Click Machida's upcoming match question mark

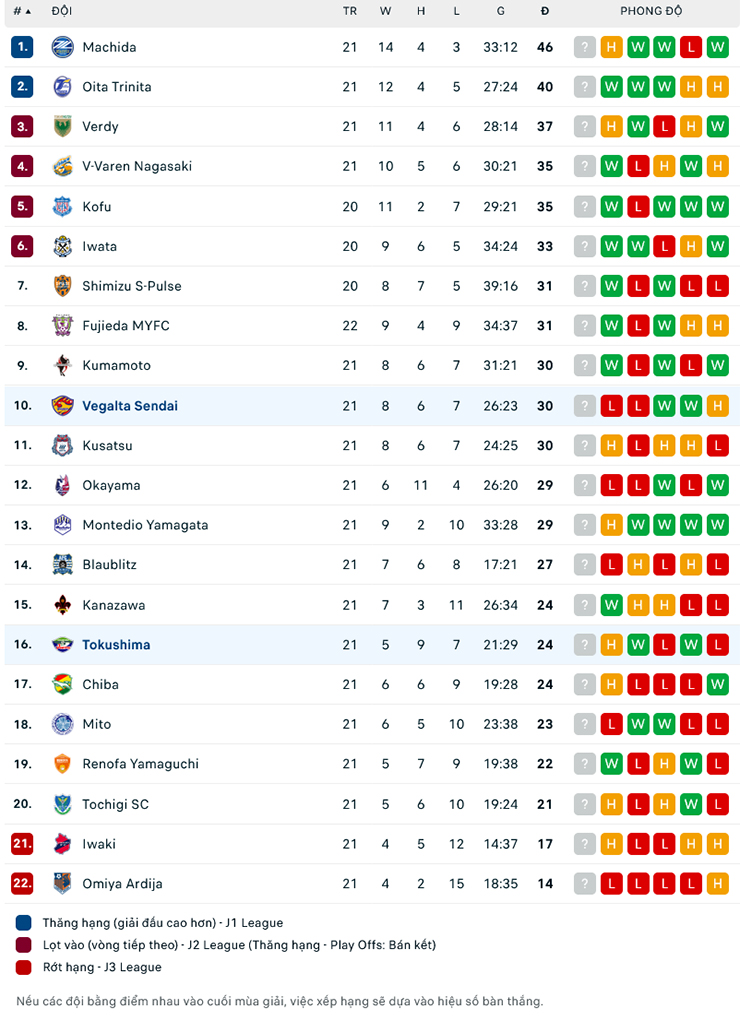585,47
